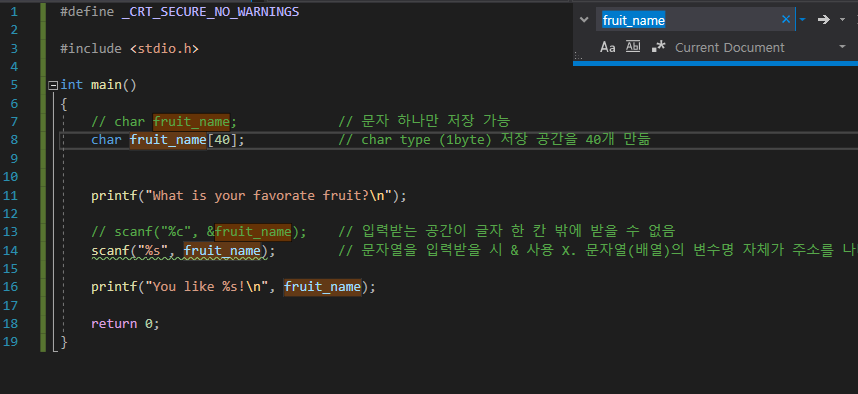Click the array size 40 in brackets
The width and height of the screenshot is (858, 394).
222,140
